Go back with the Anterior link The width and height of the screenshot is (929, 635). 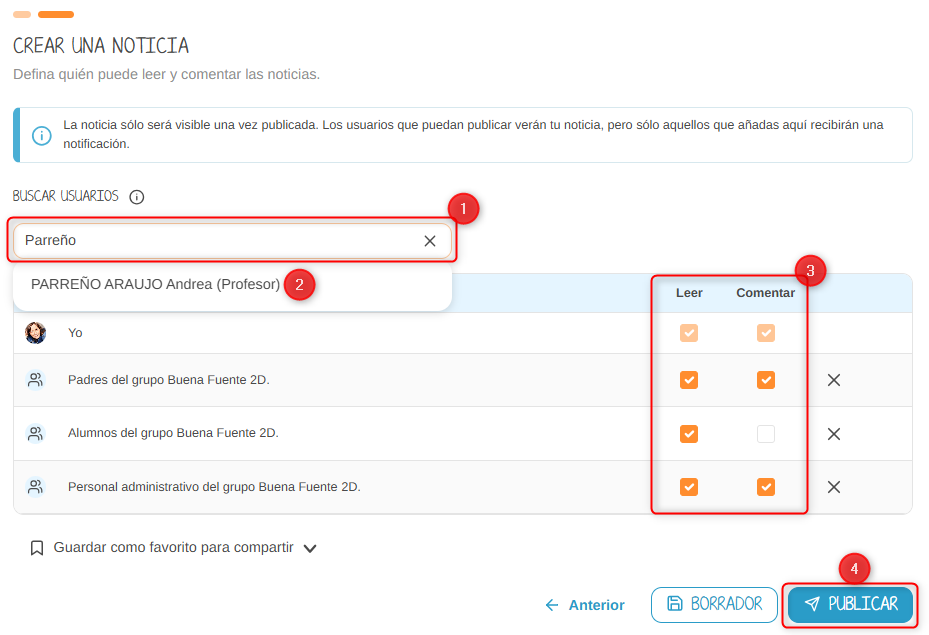pos(585,605)
